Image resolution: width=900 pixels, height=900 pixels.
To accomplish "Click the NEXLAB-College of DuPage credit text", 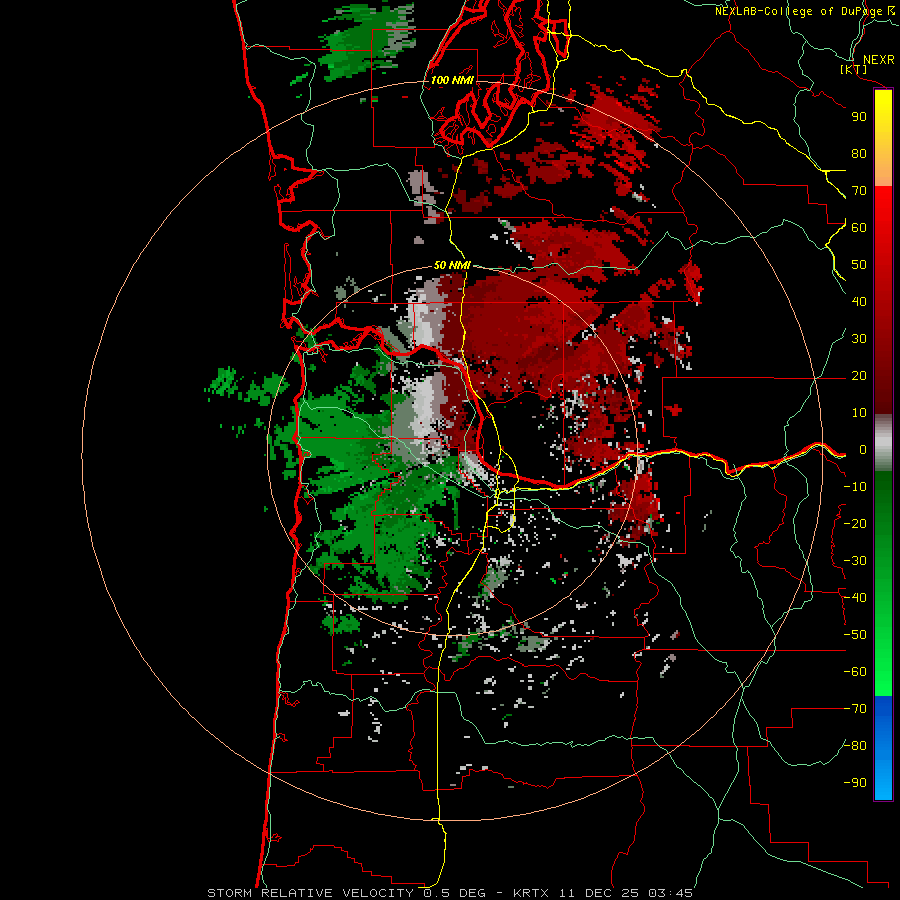I will pyautogui.click(x=800, y=11).
